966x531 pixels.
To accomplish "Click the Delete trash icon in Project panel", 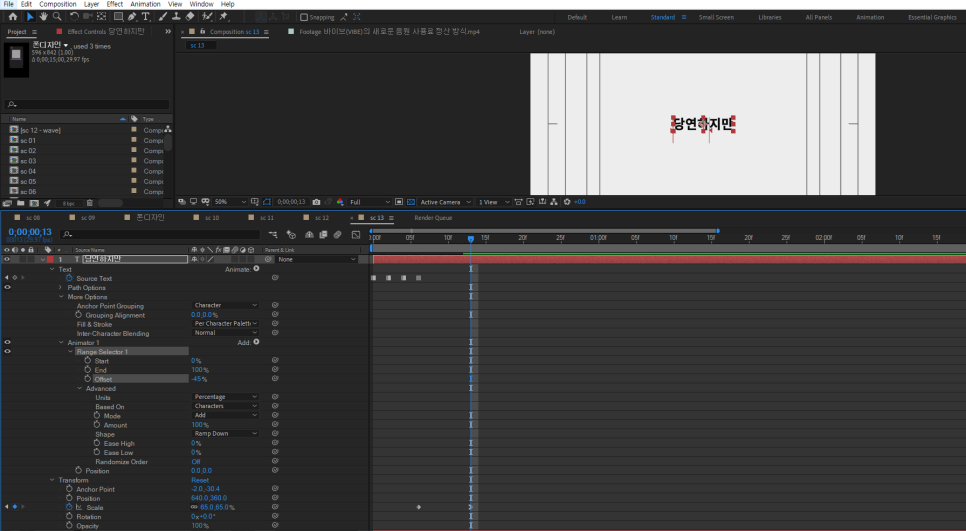I will coord(89,203).
